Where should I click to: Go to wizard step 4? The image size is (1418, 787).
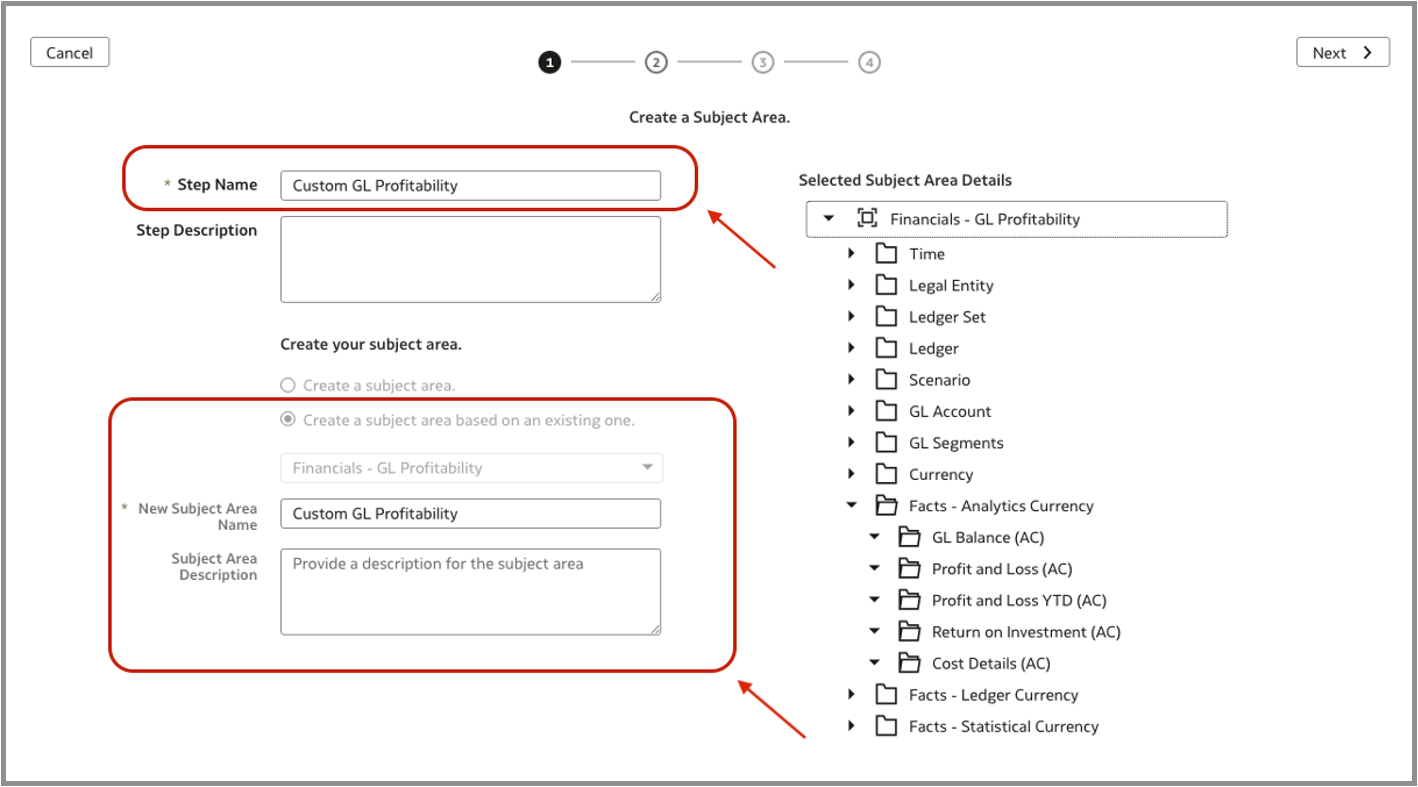pyautogui.click(x=869, y=62)
